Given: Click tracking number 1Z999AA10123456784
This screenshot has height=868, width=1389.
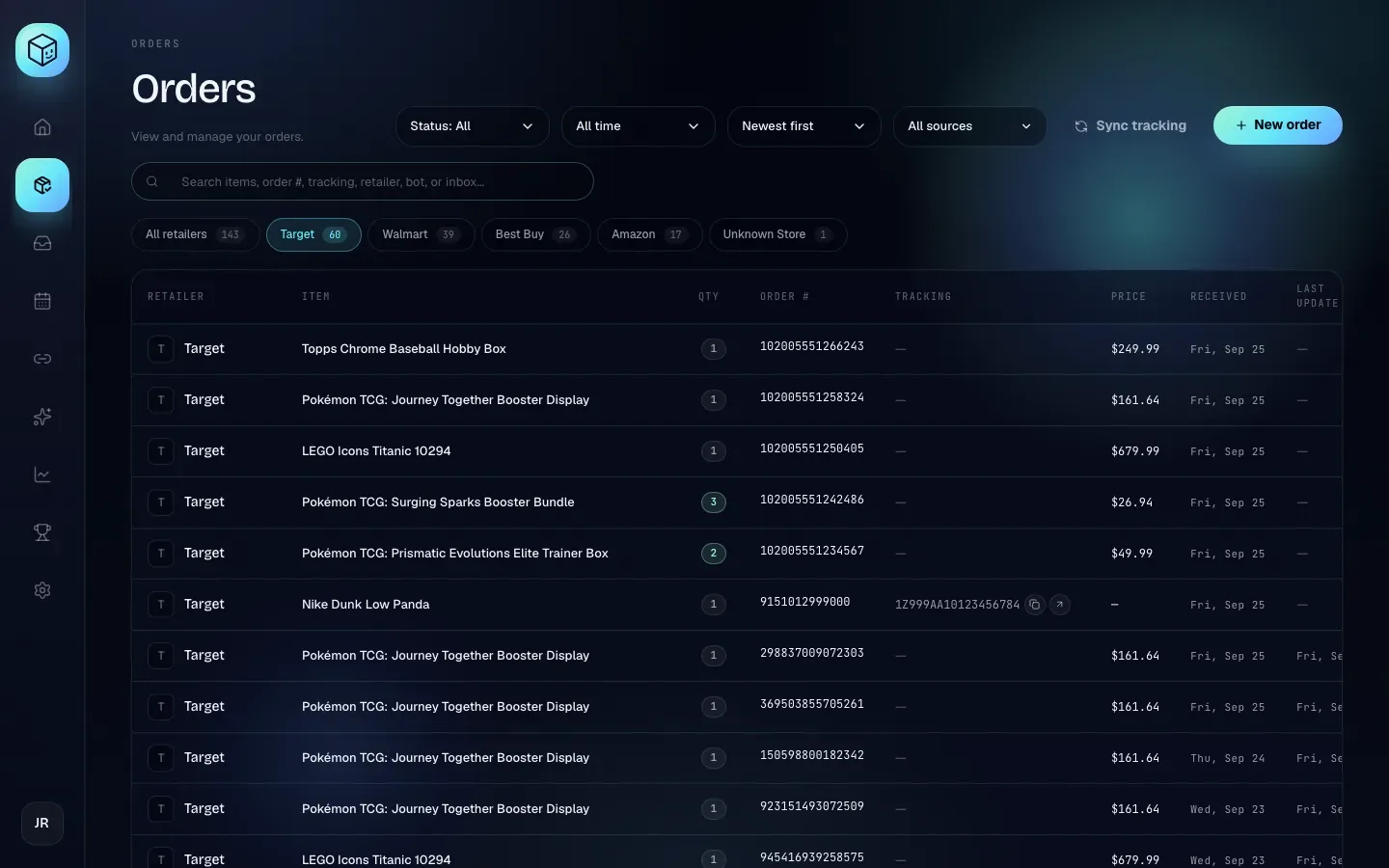Looking at the screenshot, I should coord(957,605).
